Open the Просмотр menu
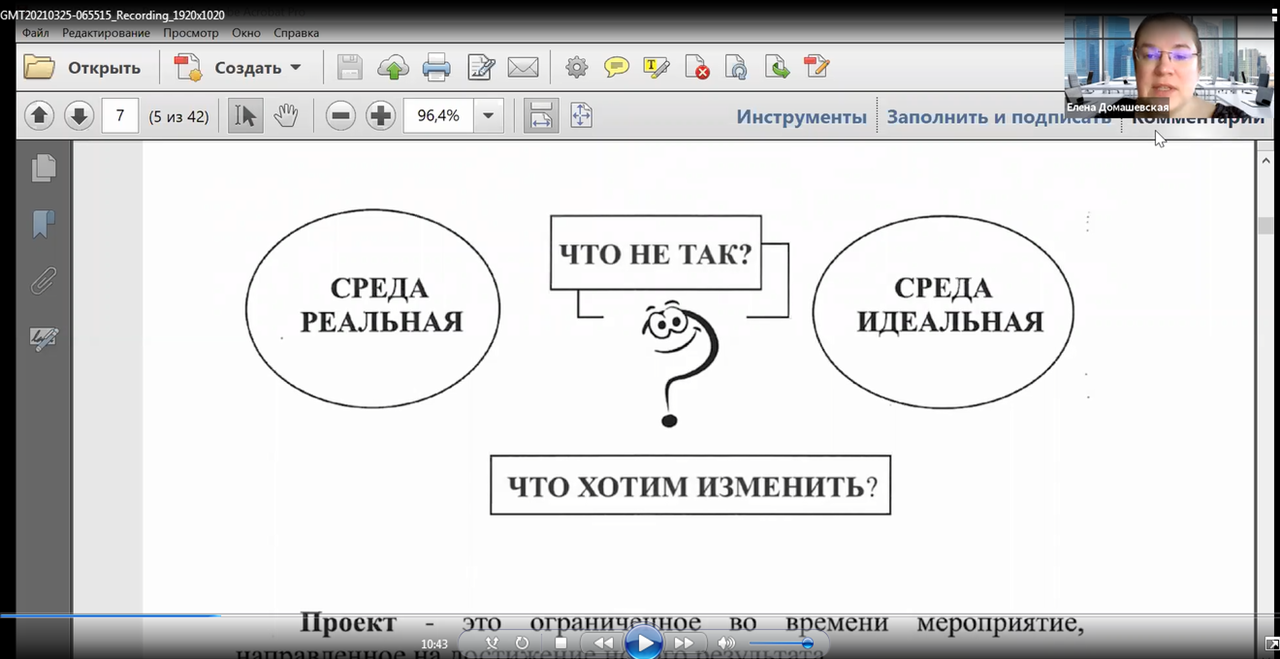The width and height of the screenshot is (1280, 659). pos(191,33)
